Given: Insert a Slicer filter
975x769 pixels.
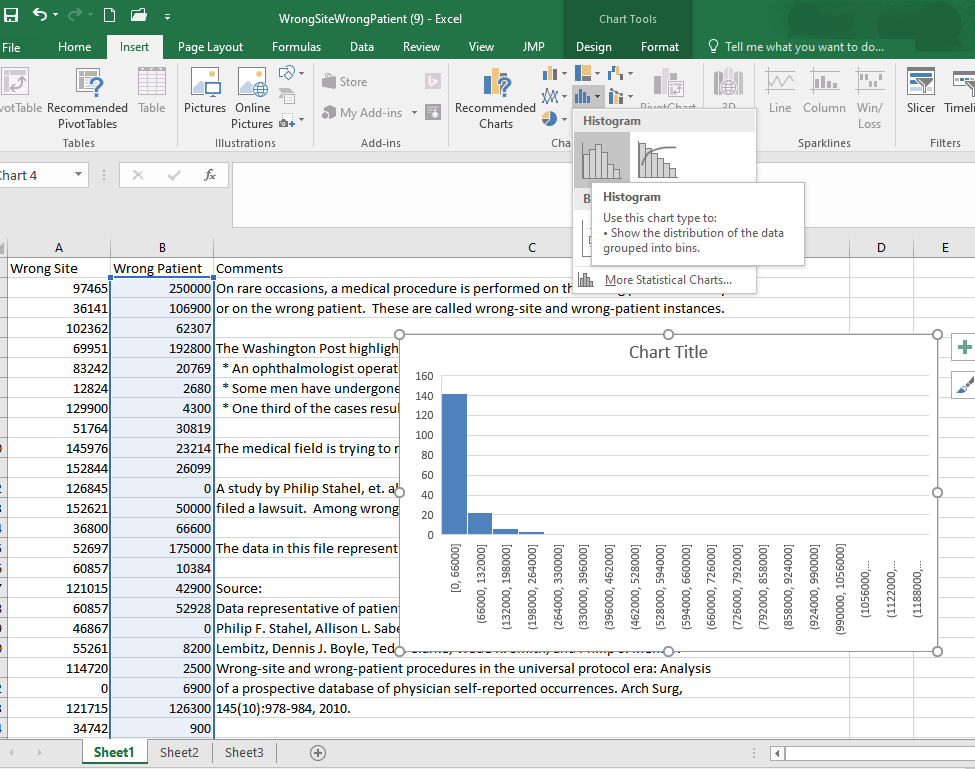Looking at the screenshot, I should tap(920, 92).
